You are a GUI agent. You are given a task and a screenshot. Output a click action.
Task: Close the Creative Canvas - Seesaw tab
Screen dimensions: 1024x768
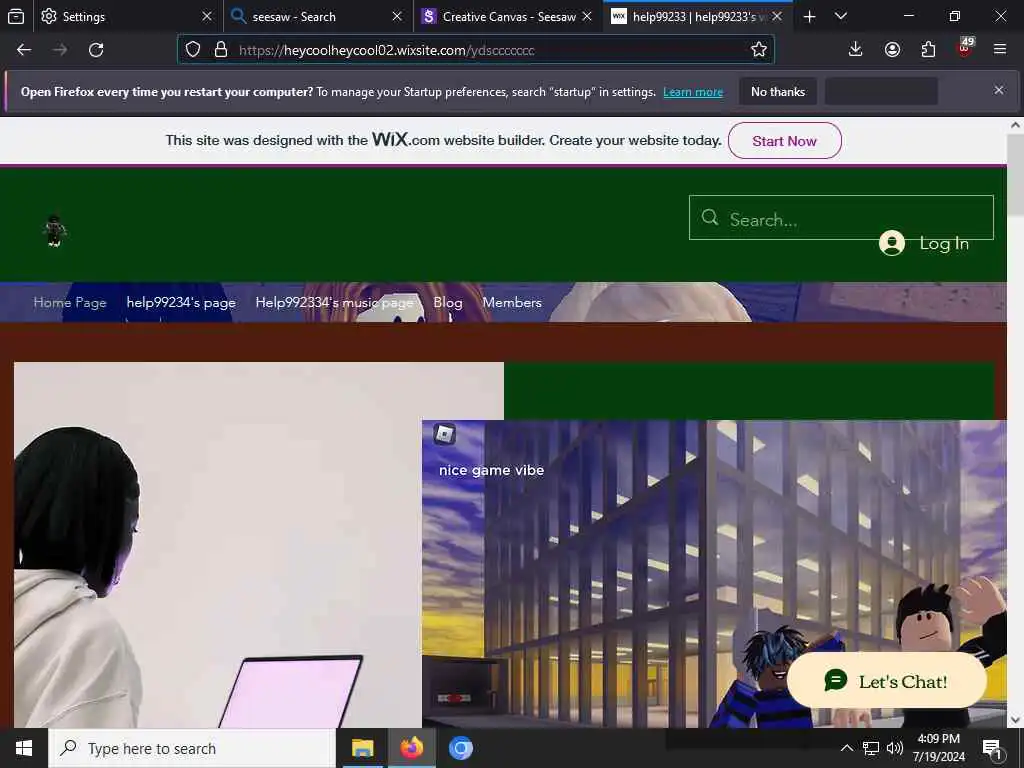(587, 16)
